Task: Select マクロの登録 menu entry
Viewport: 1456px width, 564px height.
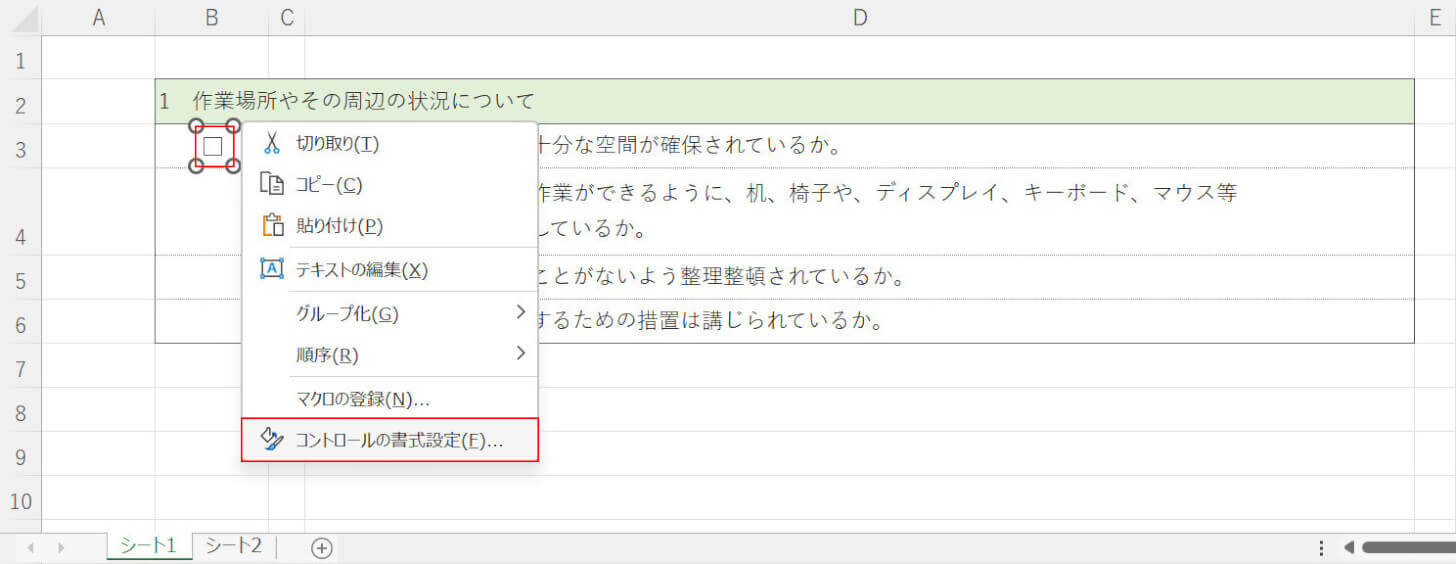Action: [x=363, y=399]
